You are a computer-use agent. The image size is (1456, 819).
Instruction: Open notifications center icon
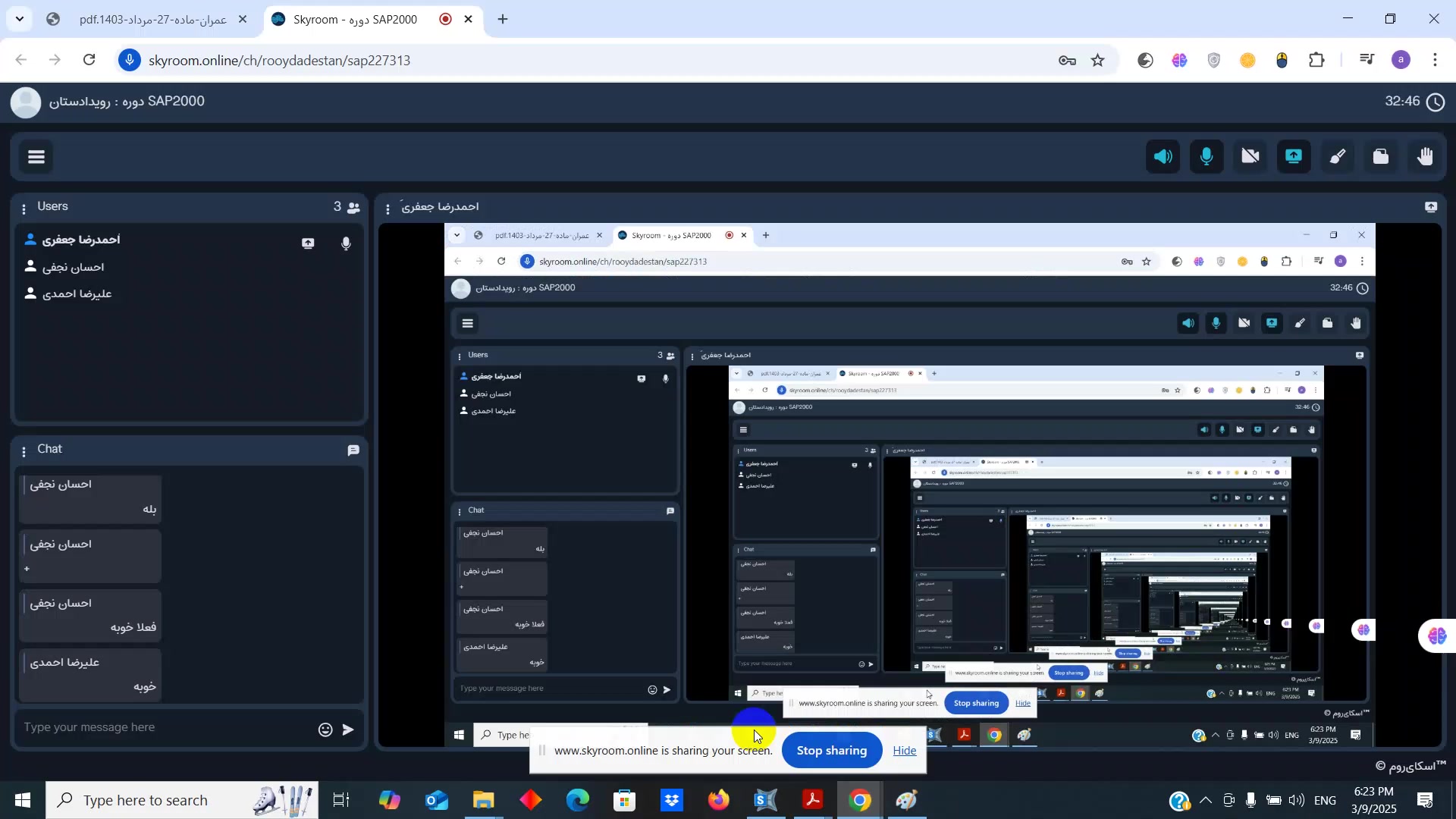pyautogui.click(x=1425, y=801)
